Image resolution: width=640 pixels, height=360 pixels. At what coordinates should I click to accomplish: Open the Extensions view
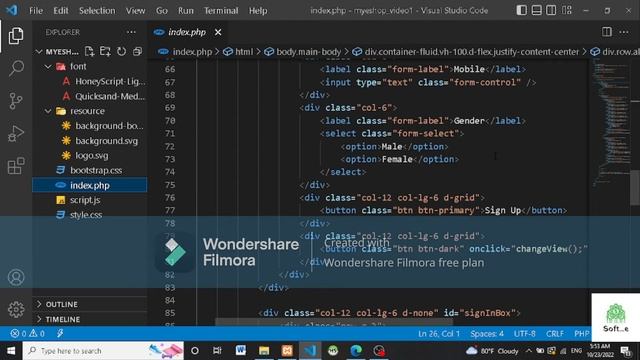pos(16,166)
